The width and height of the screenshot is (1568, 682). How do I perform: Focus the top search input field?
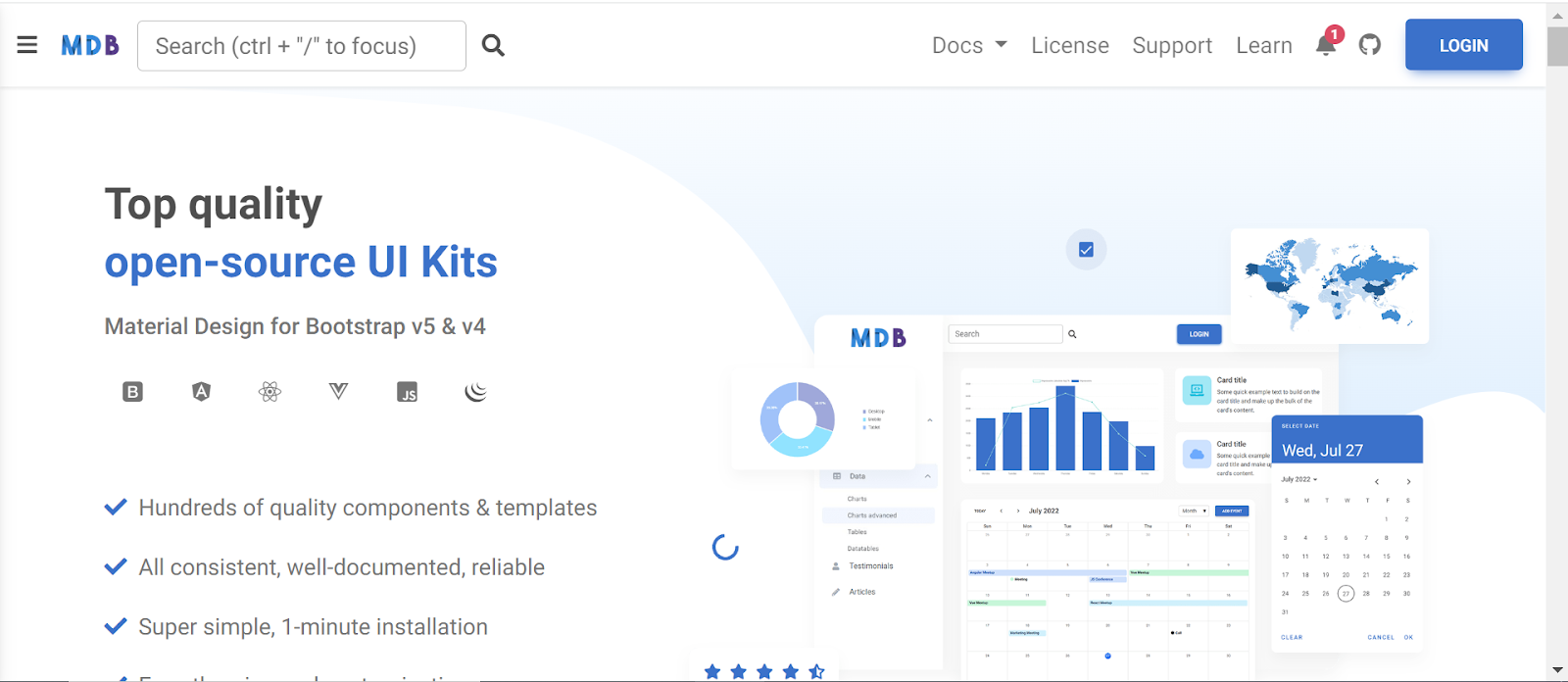point(302,46)
